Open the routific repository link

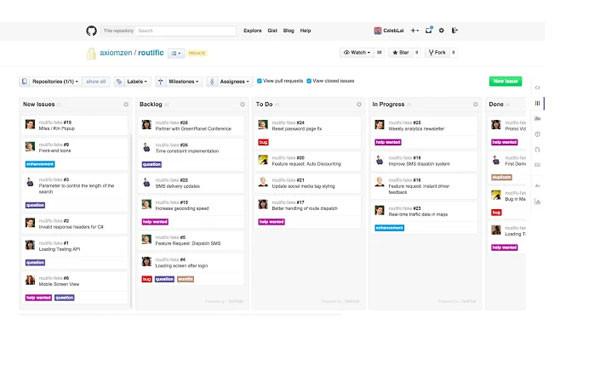coord(151,53)
